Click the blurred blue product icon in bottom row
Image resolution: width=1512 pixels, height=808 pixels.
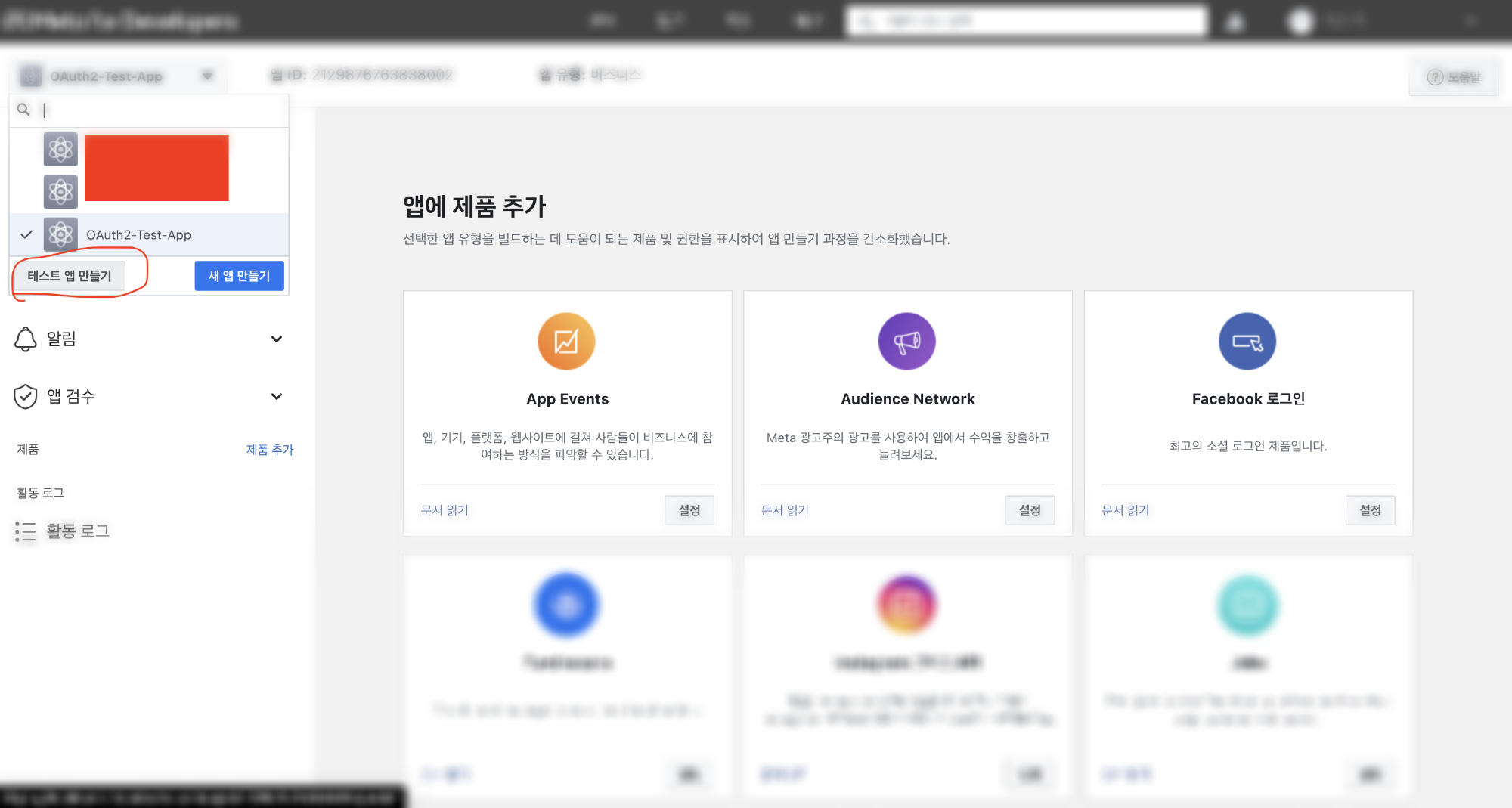[566, 605]
